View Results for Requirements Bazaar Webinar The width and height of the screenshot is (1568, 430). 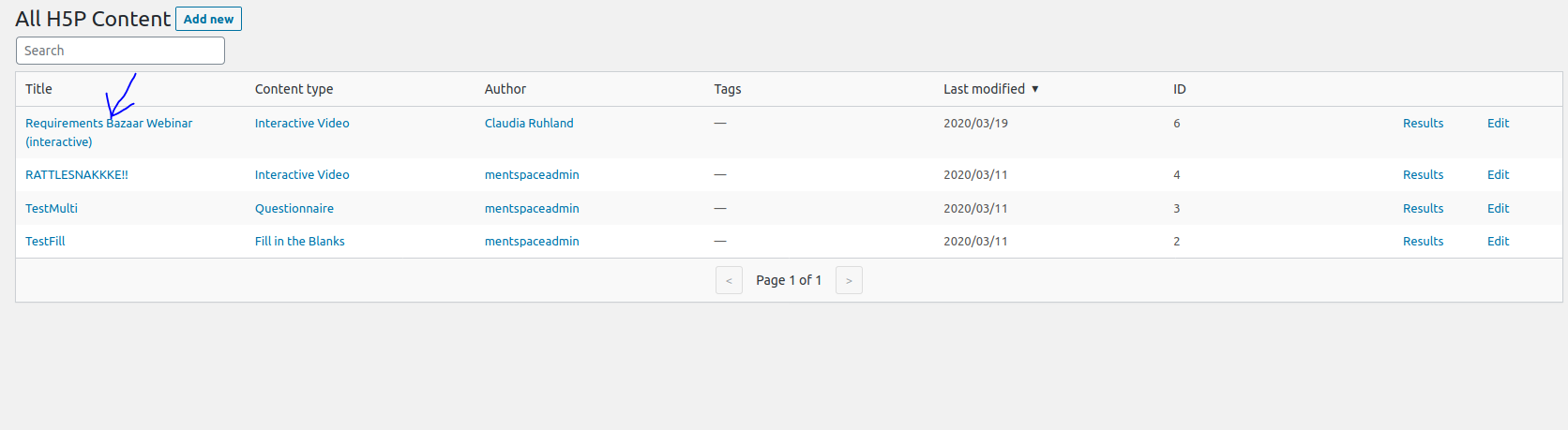tap(1423, 123)
